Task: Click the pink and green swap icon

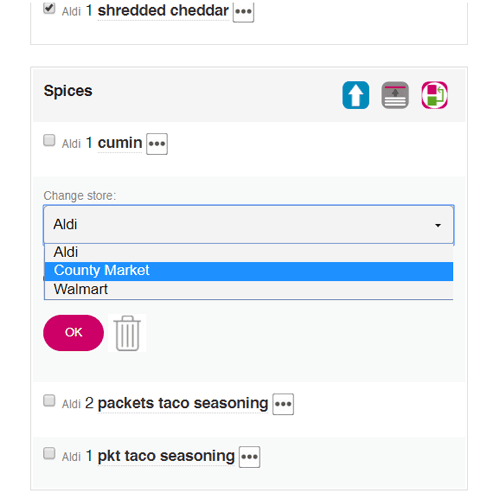Action: (x=434, y=95)
